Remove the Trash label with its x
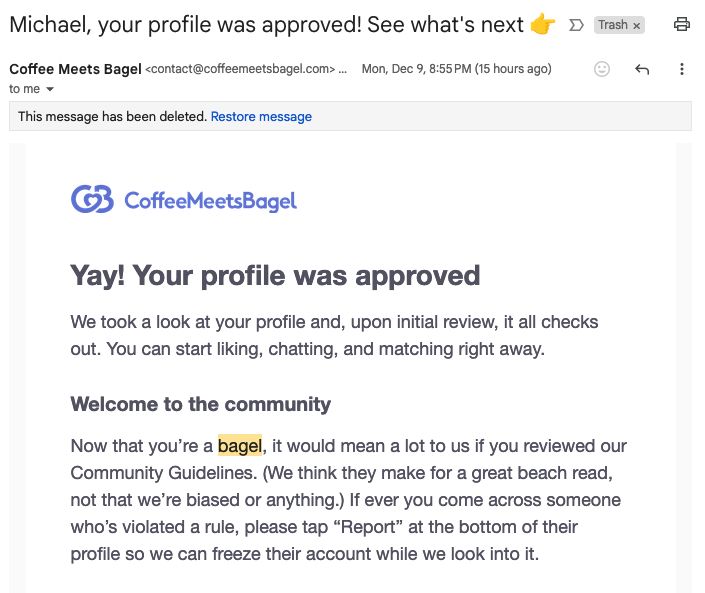Image resolution: width=705 pixels, height=593 pixels. [636, 26]
